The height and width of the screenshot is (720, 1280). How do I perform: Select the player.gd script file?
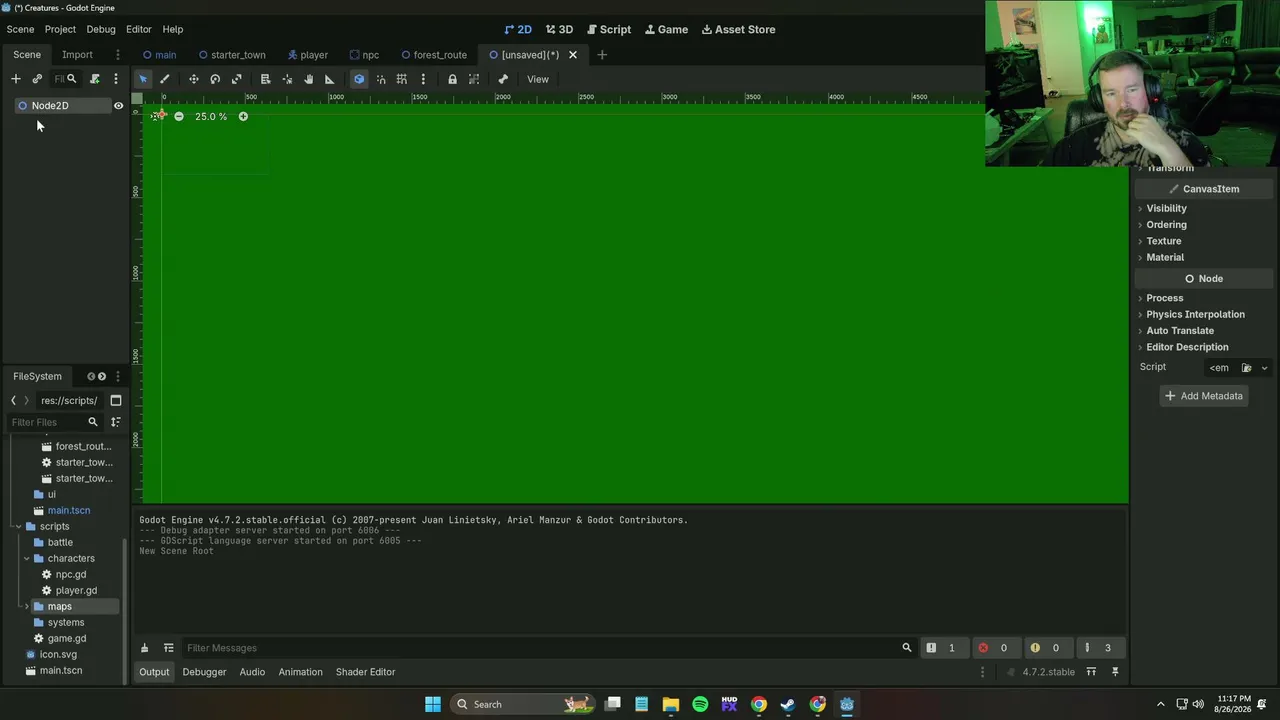[x=76, y=591]
